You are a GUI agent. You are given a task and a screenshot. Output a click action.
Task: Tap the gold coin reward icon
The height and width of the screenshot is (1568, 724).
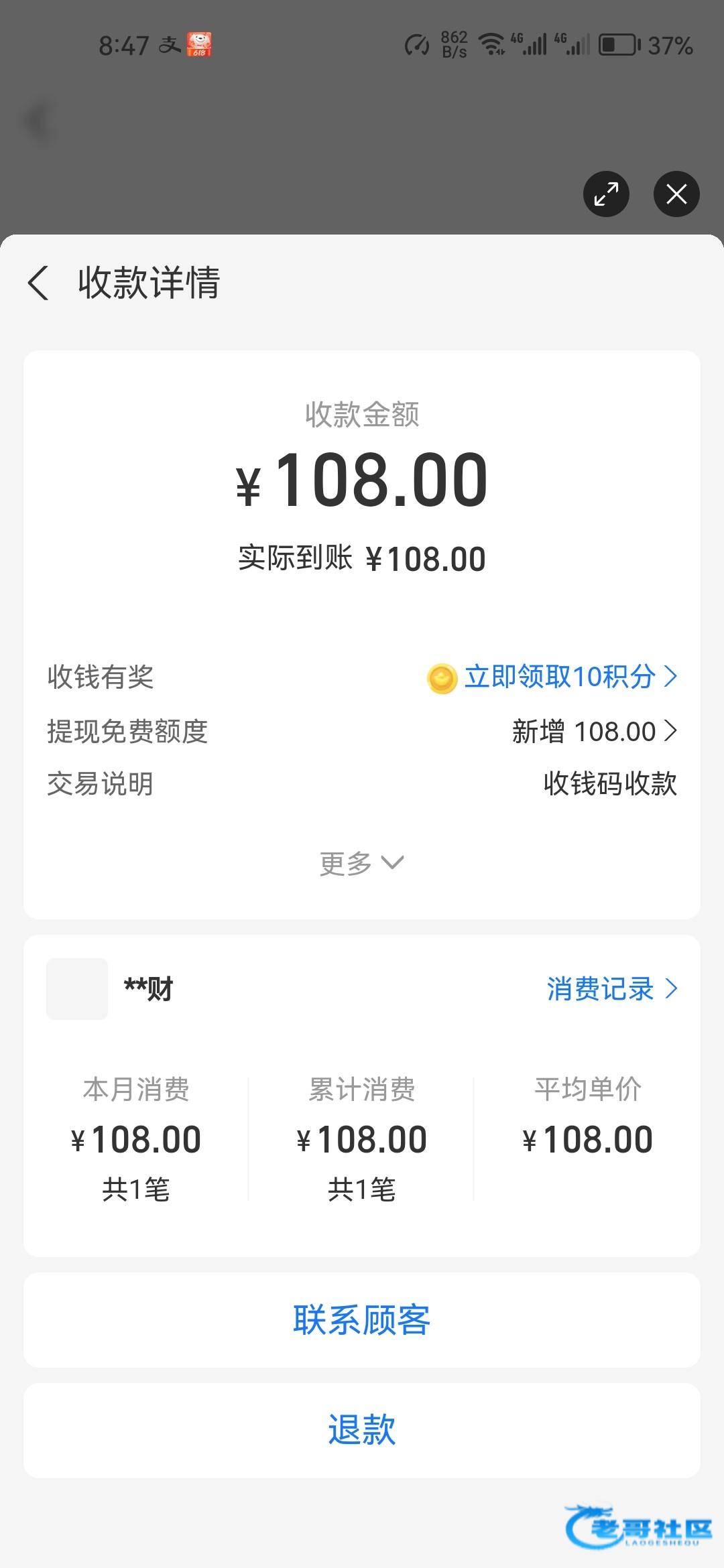[x=442, y=678]
